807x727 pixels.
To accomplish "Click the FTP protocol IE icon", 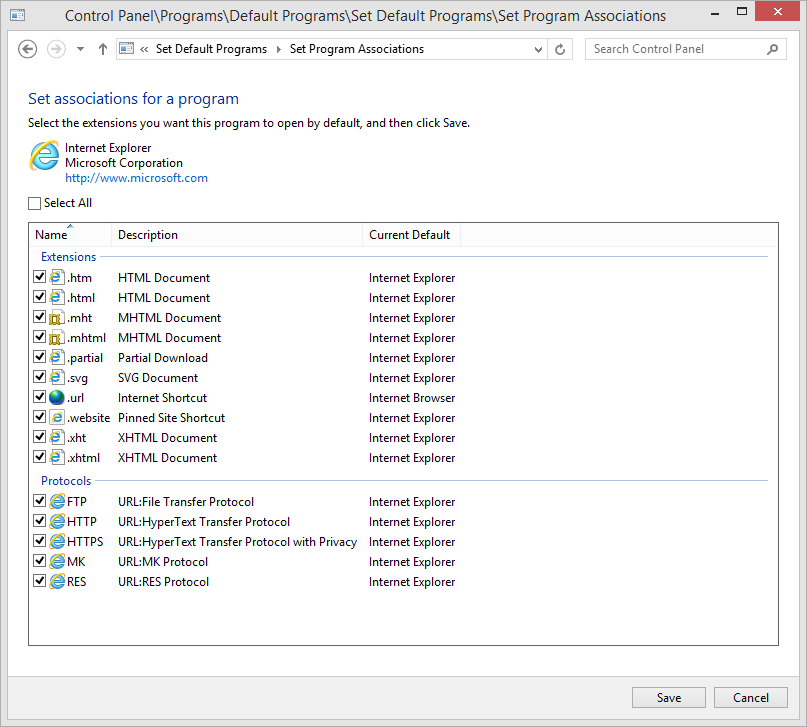I will (x=57, y=501).
